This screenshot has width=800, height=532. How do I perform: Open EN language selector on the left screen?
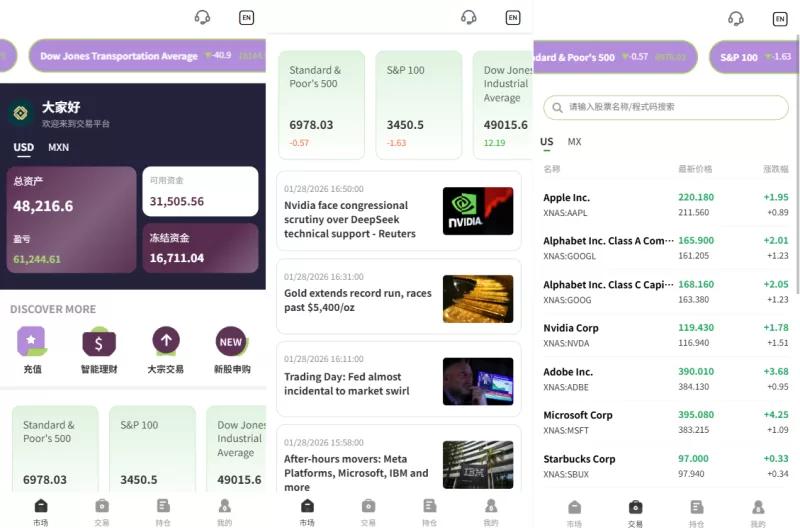pyautogui.click(x=246, y=17)
